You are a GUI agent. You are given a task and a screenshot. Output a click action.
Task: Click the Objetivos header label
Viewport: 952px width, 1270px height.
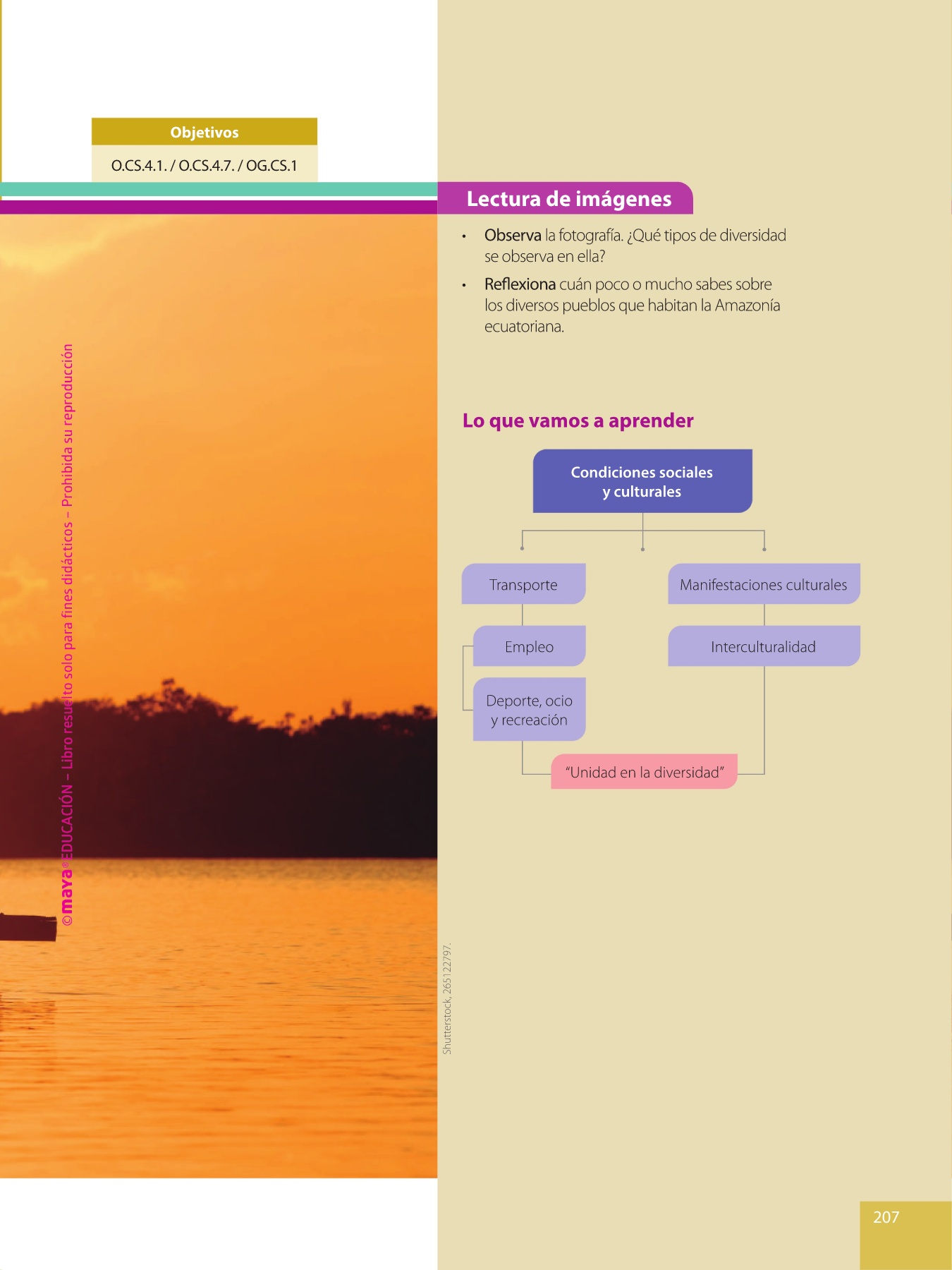pyautogui.click(x=205, y=133)
